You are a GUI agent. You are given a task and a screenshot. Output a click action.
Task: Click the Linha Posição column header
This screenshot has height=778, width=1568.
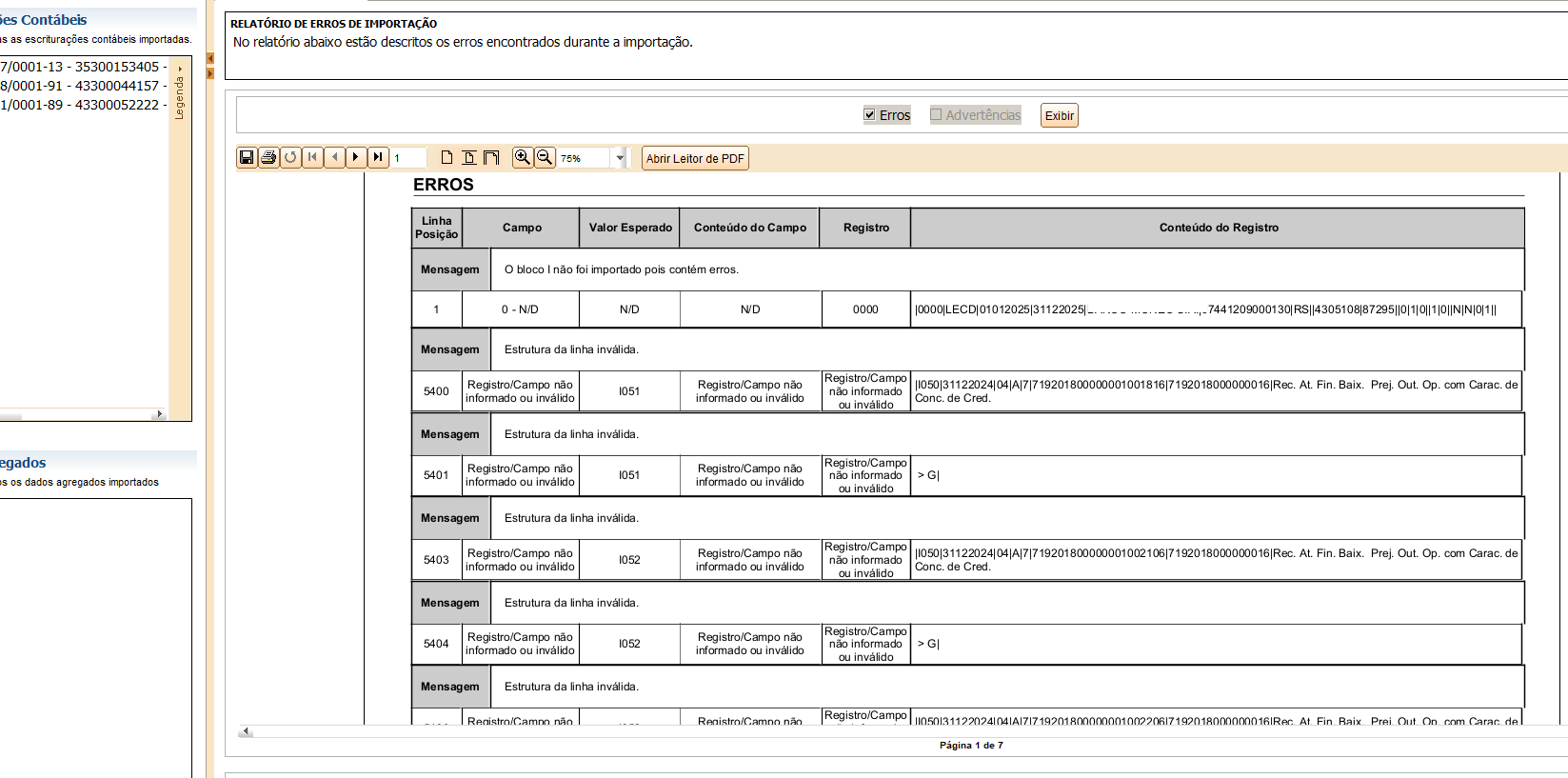pos(437,228)
